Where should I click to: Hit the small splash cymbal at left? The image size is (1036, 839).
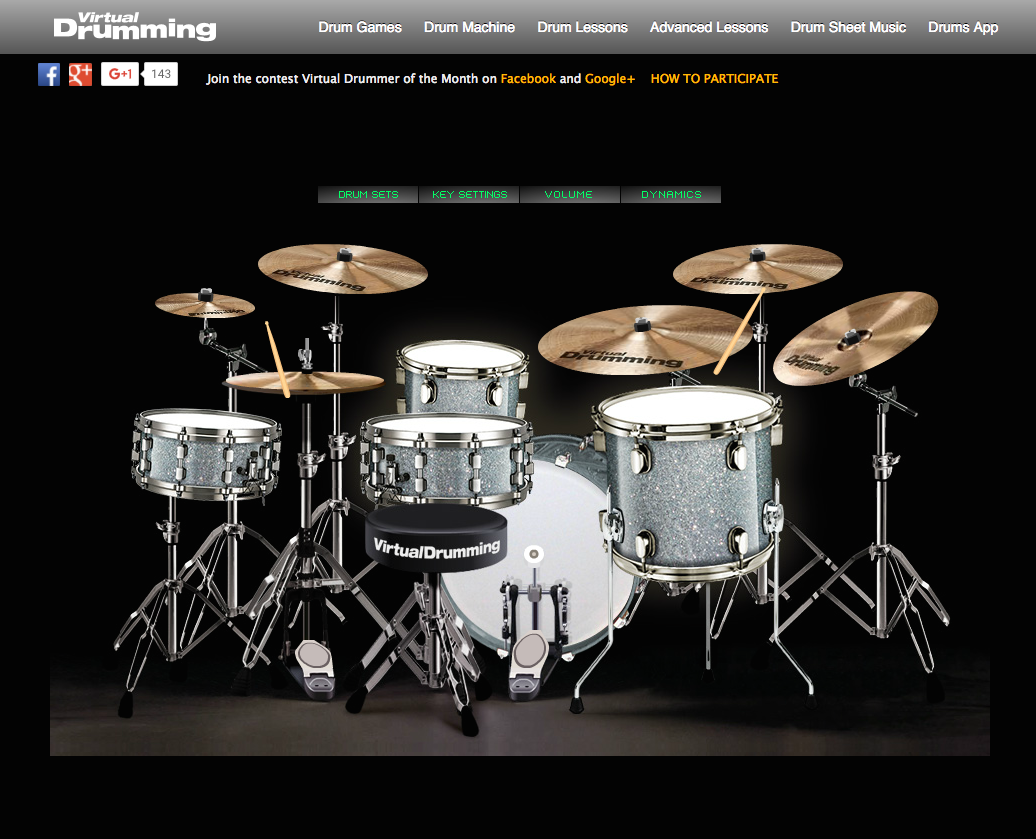click(205, 305)
